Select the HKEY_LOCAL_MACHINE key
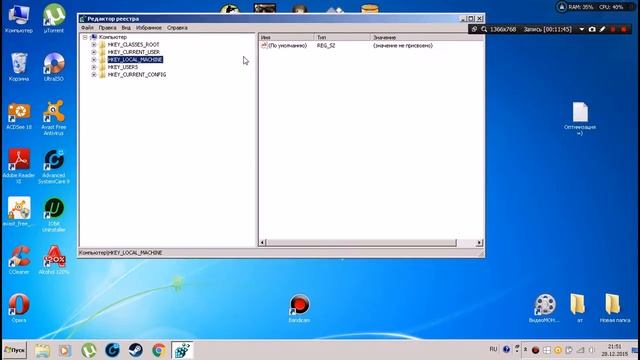This screenshot has height=360, width=640. pos(135,60)
